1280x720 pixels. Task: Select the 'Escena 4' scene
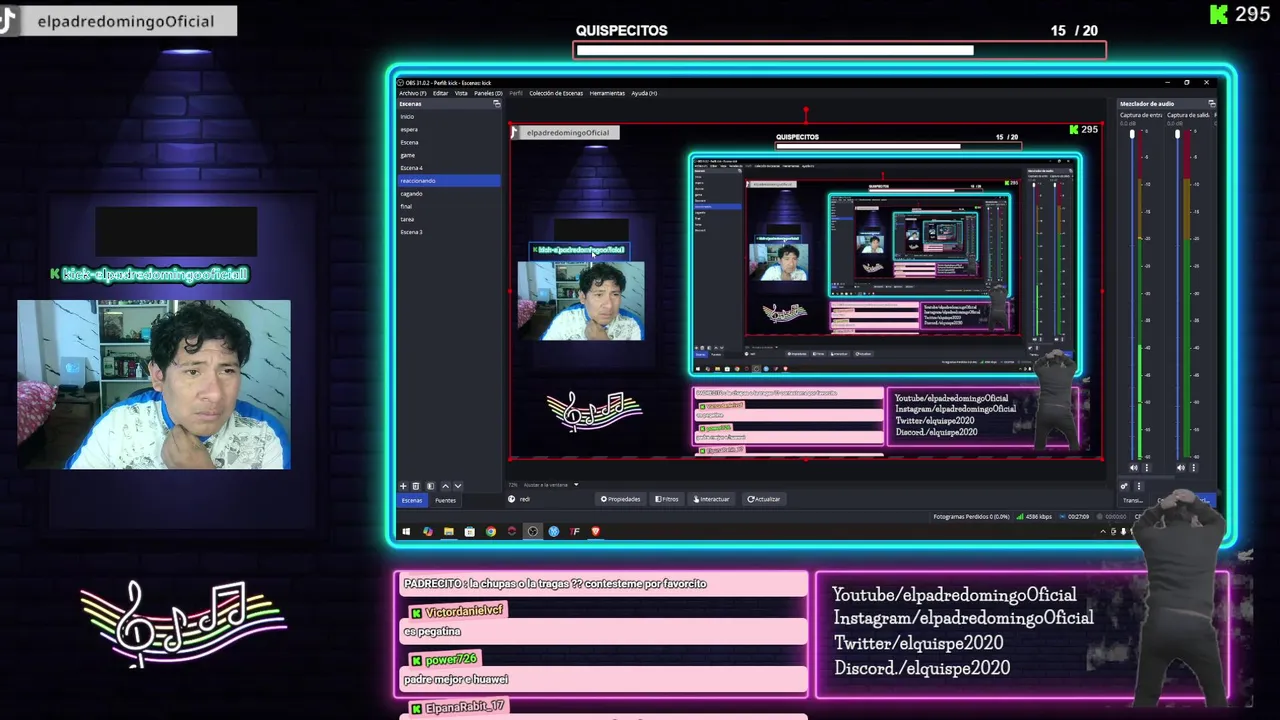(448, 168)
